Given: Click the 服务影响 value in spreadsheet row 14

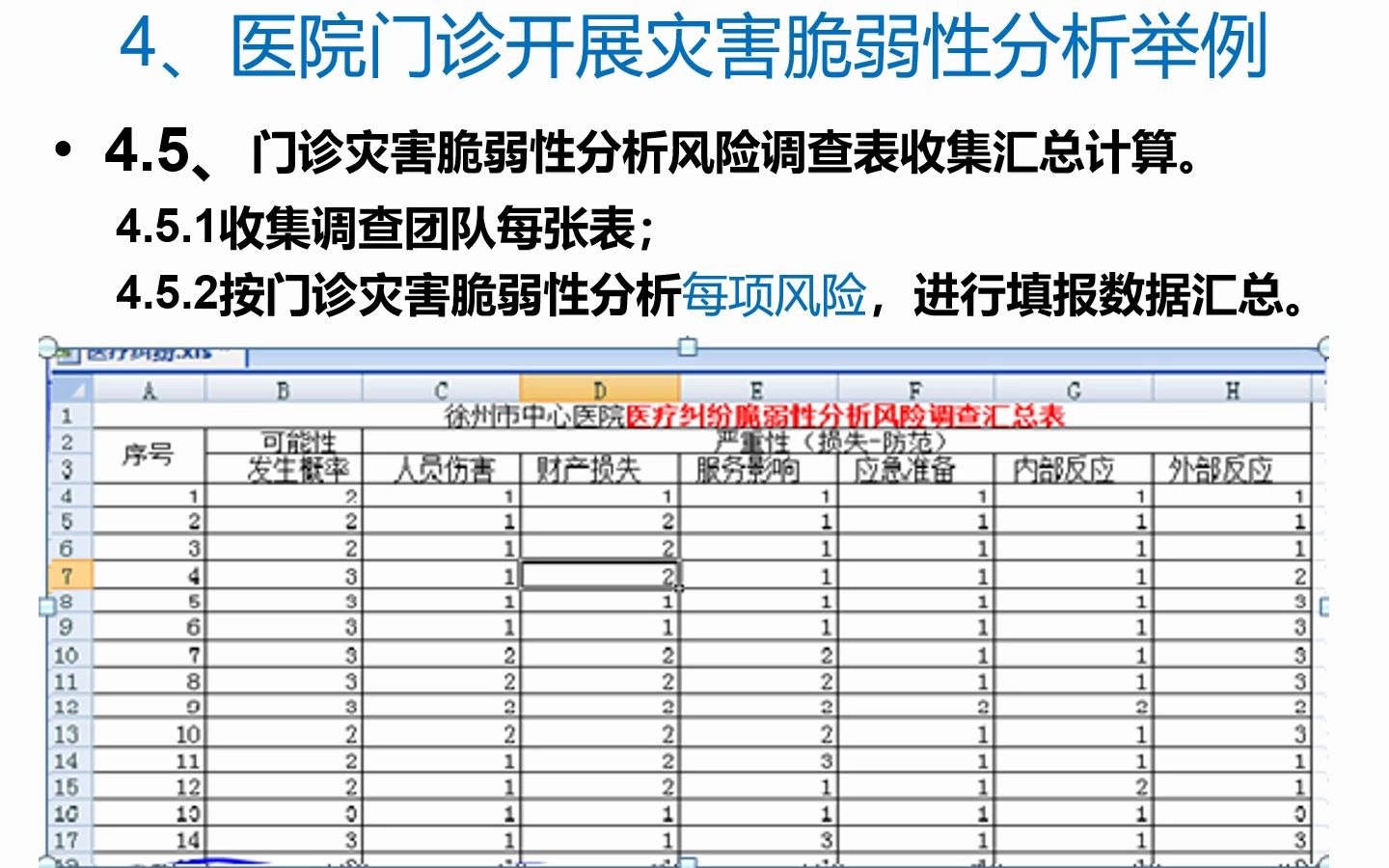Looking at the screenshot, I should [758, 760].
